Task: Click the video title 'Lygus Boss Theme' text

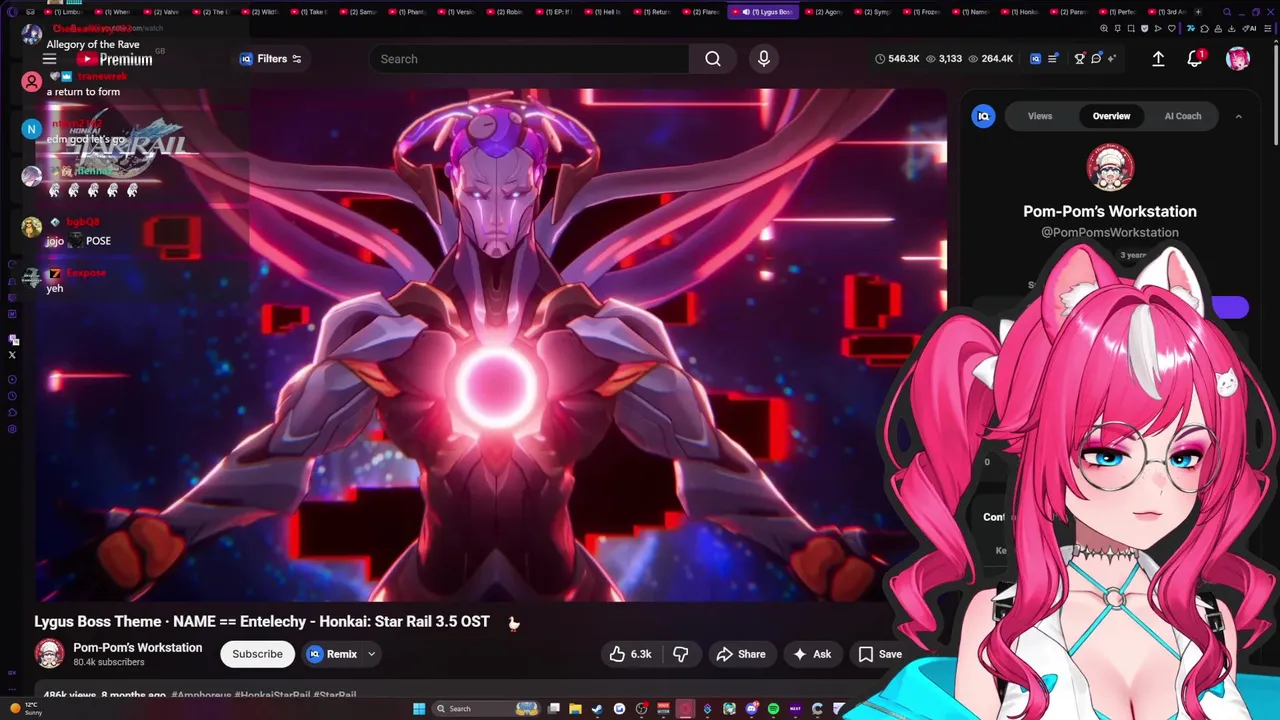Action: pyautogui.click(x=262, y=622)
